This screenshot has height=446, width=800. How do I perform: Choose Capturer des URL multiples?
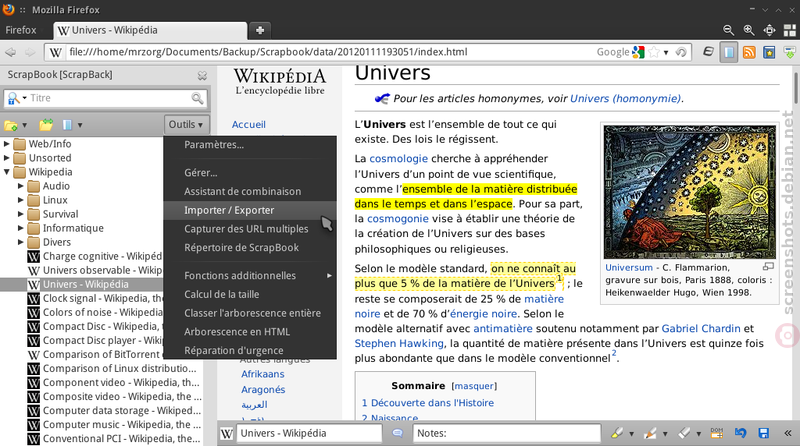click(x=250, y=229)
